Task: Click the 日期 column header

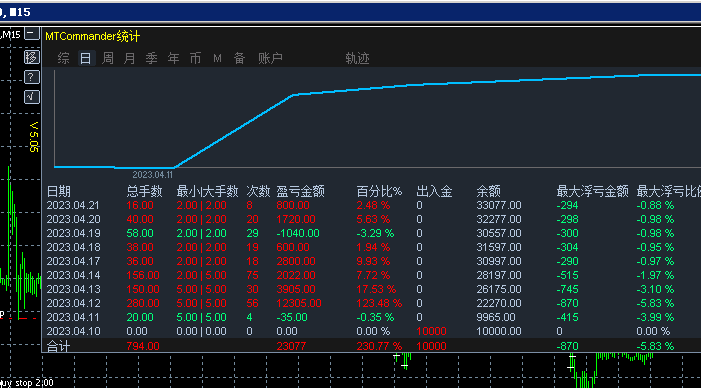Action: pyautogui.click(x=59, y=192)
